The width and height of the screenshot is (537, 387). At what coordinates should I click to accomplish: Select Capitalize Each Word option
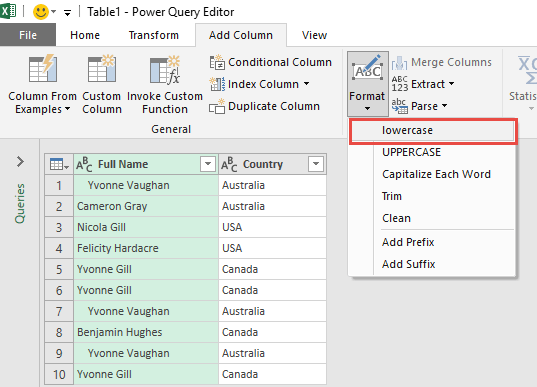point(433,174)
